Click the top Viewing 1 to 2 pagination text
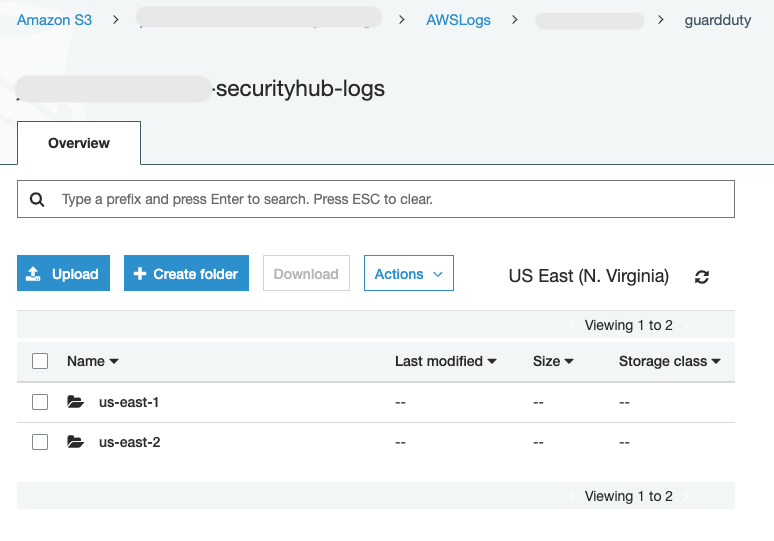 point(628,325)
